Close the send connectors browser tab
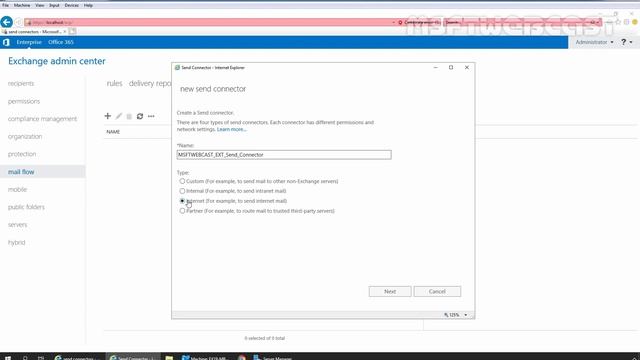This screenshot has width=640, height=360. pyautogui.click(x=65, y=31)
